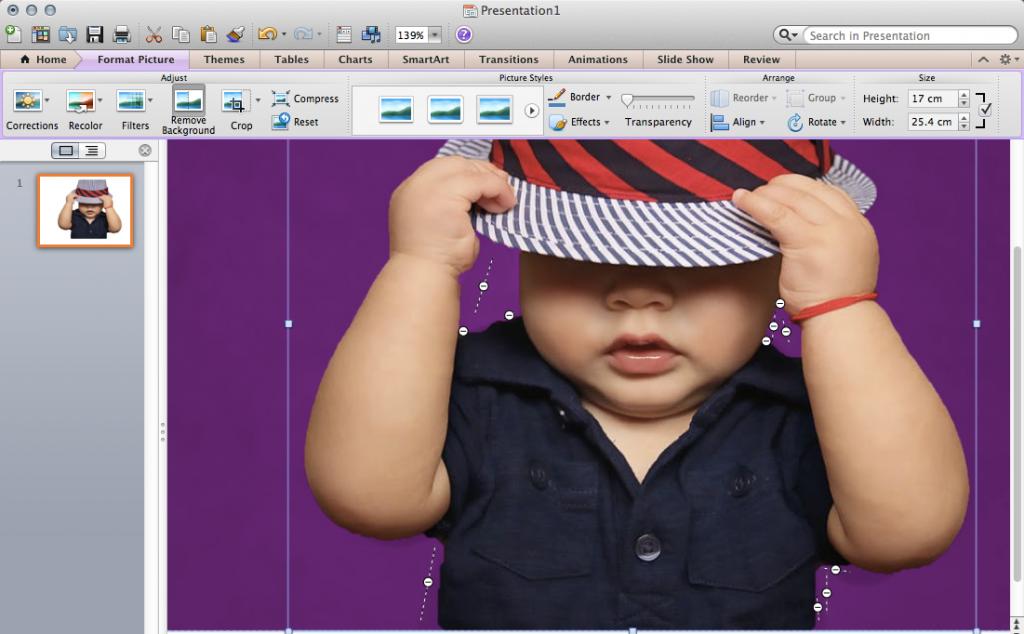Switch the pane to outline view
Viewport: 1024px width, 634px height.
pos(92,151)
